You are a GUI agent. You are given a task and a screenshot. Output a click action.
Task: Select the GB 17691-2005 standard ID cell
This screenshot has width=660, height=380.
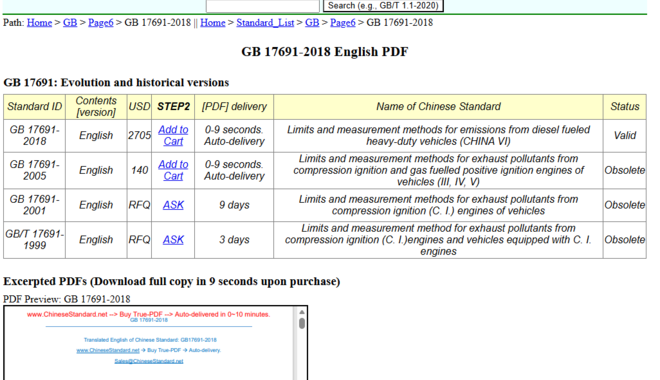(35, 170)
